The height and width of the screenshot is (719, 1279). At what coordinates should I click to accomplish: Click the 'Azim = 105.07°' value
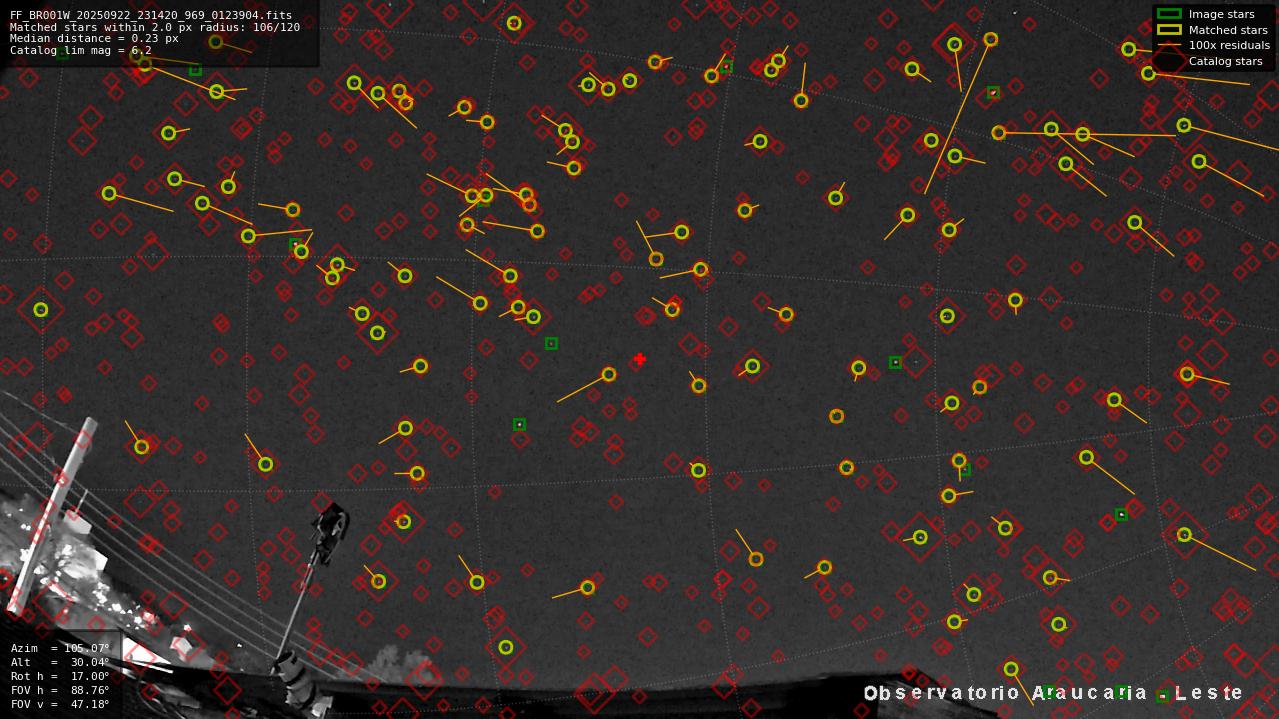click(60, 648)
